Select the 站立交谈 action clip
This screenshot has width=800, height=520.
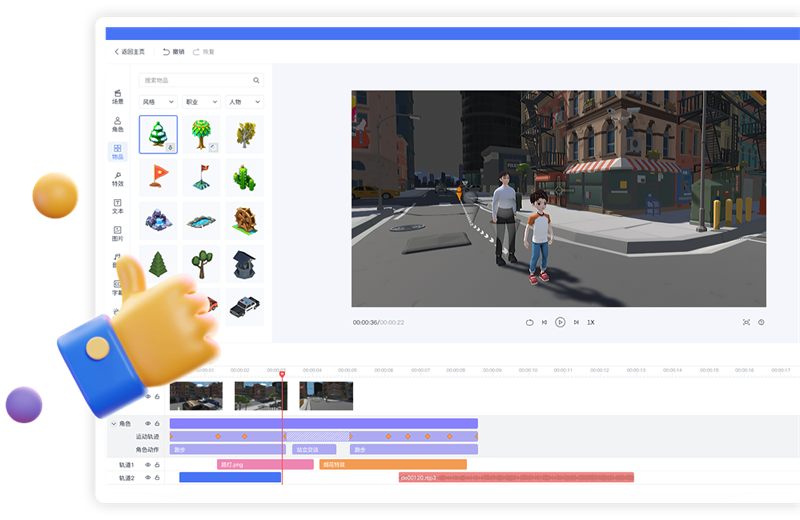point(314,450)
